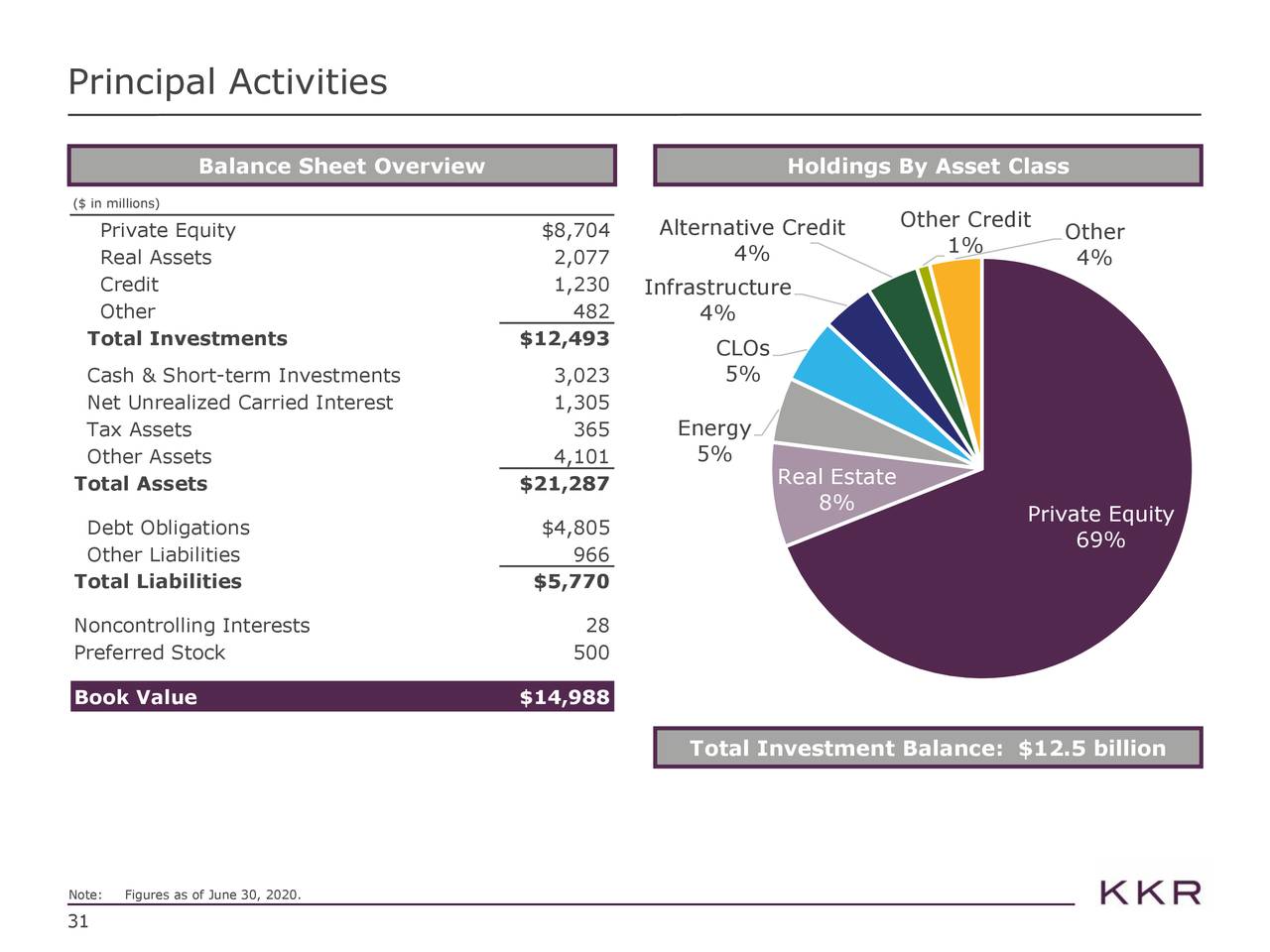
Task: Click the Tax Assets value 365
Action: click(591, 429)
